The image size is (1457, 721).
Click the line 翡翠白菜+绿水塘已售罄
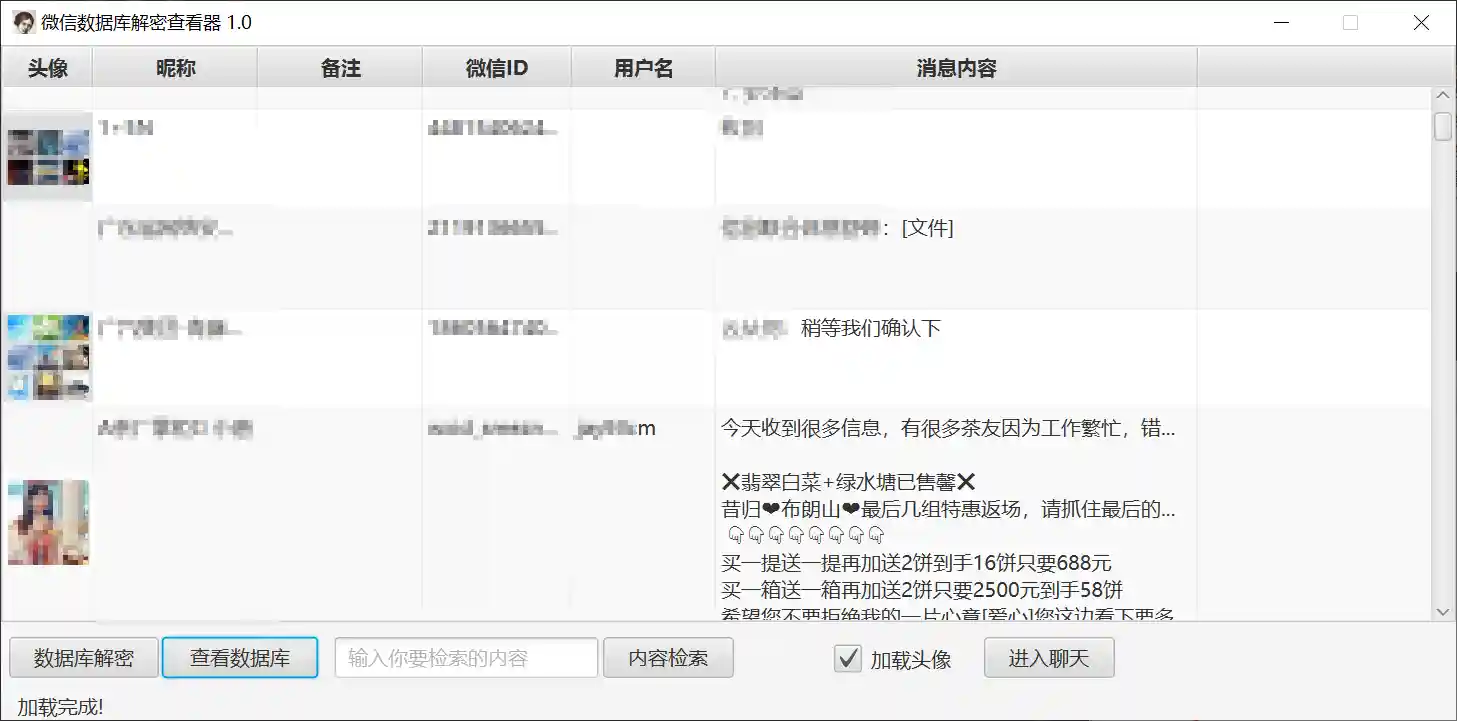(848, 482)
